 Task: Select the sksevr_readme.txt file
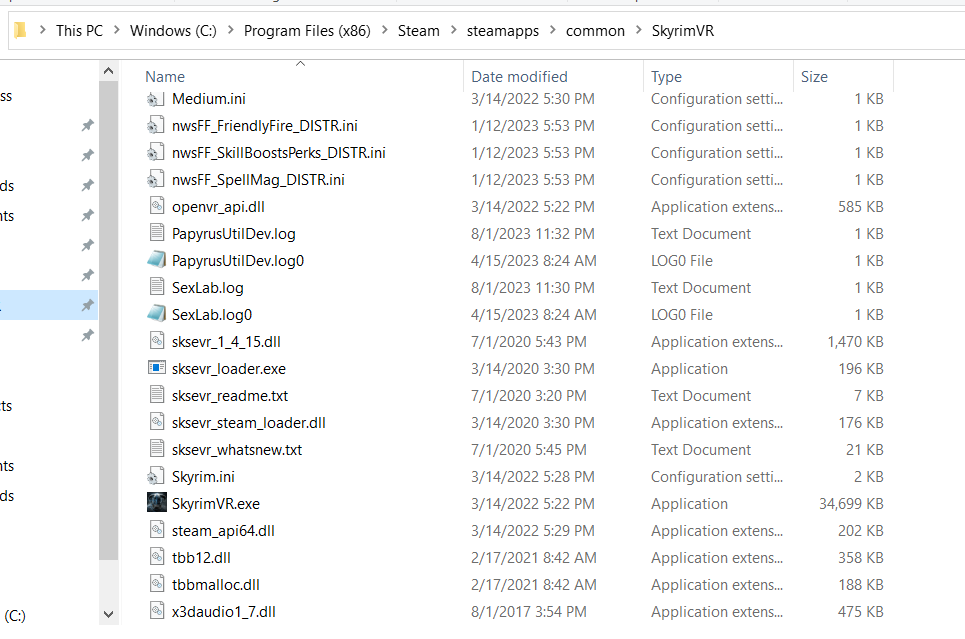click(229, 395)
